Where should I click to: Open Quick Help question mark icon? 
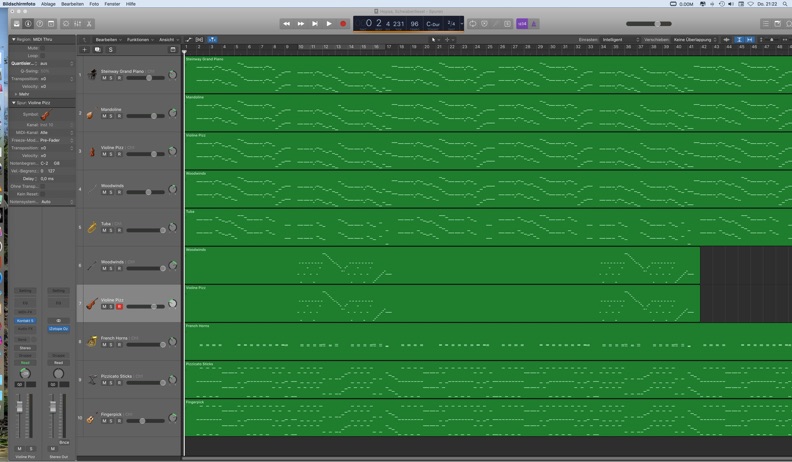coord(39,24)
